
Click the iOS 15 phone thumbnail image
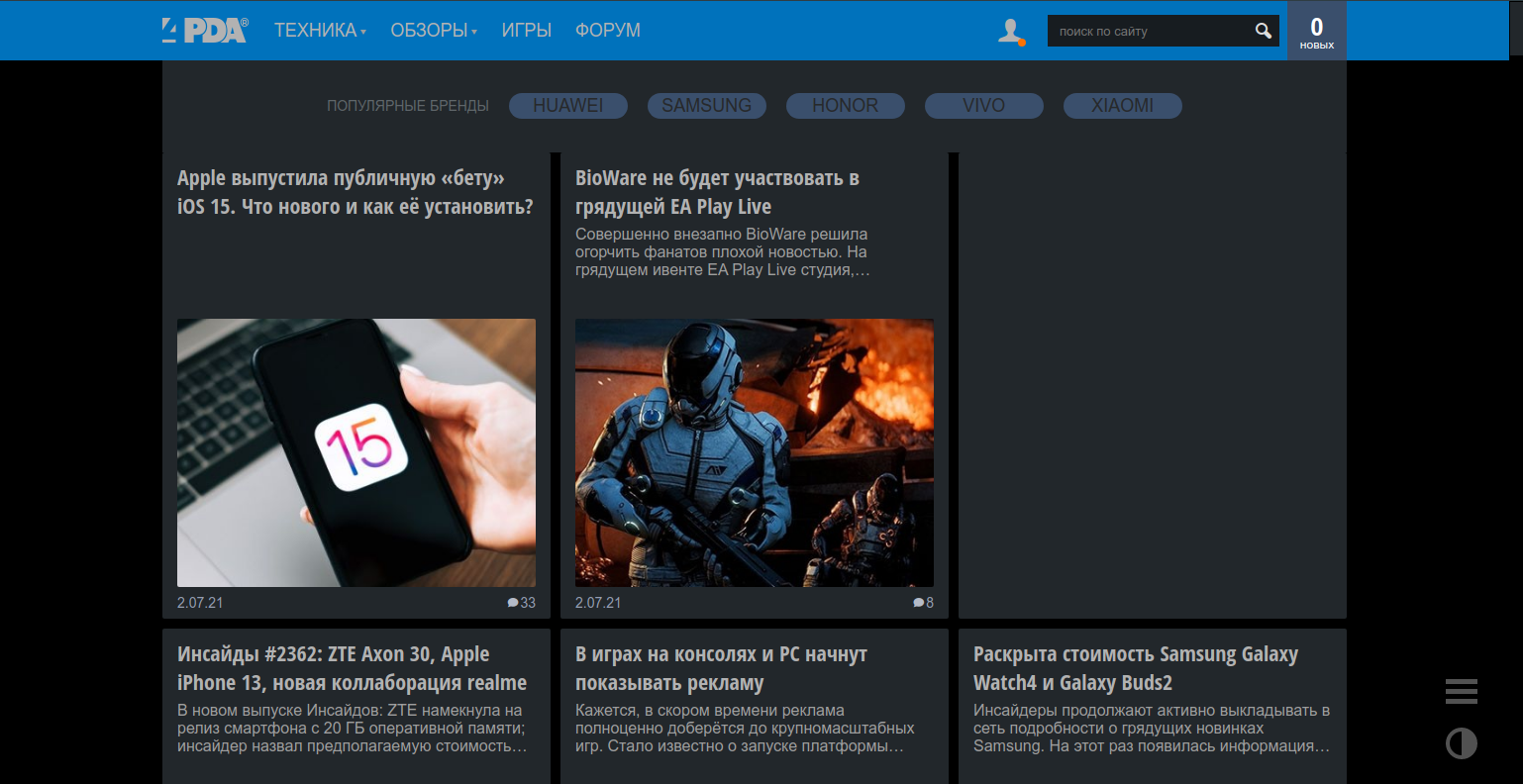[x=356, y=452]
